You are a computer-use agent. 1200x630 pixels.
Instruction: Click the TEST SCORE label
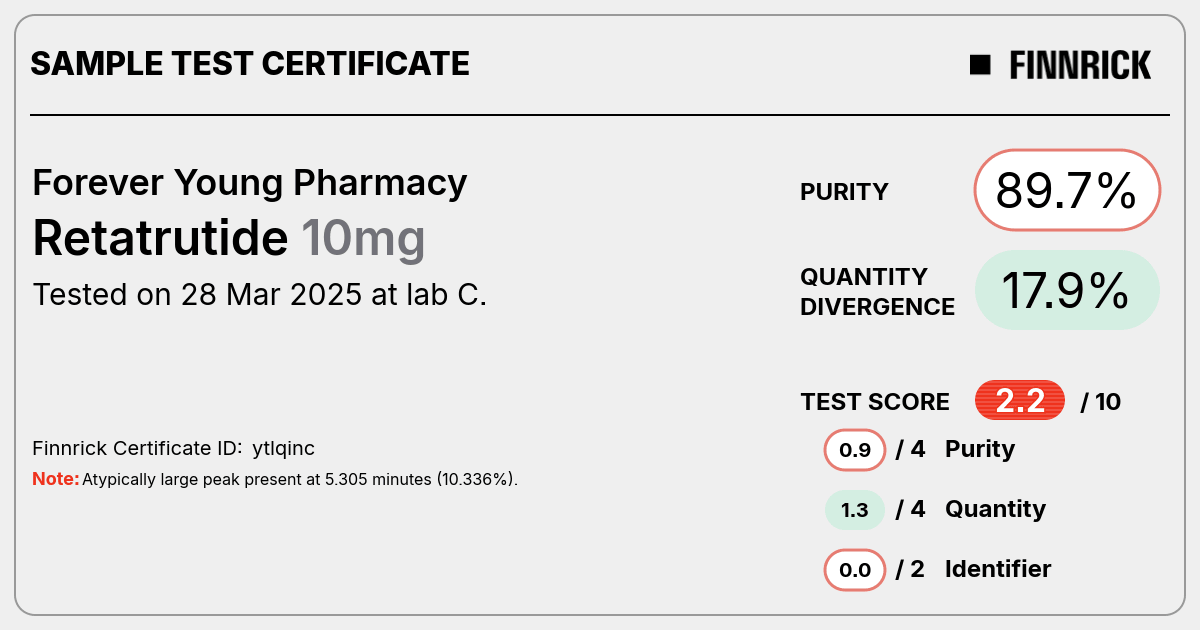(x=875, y=402)
